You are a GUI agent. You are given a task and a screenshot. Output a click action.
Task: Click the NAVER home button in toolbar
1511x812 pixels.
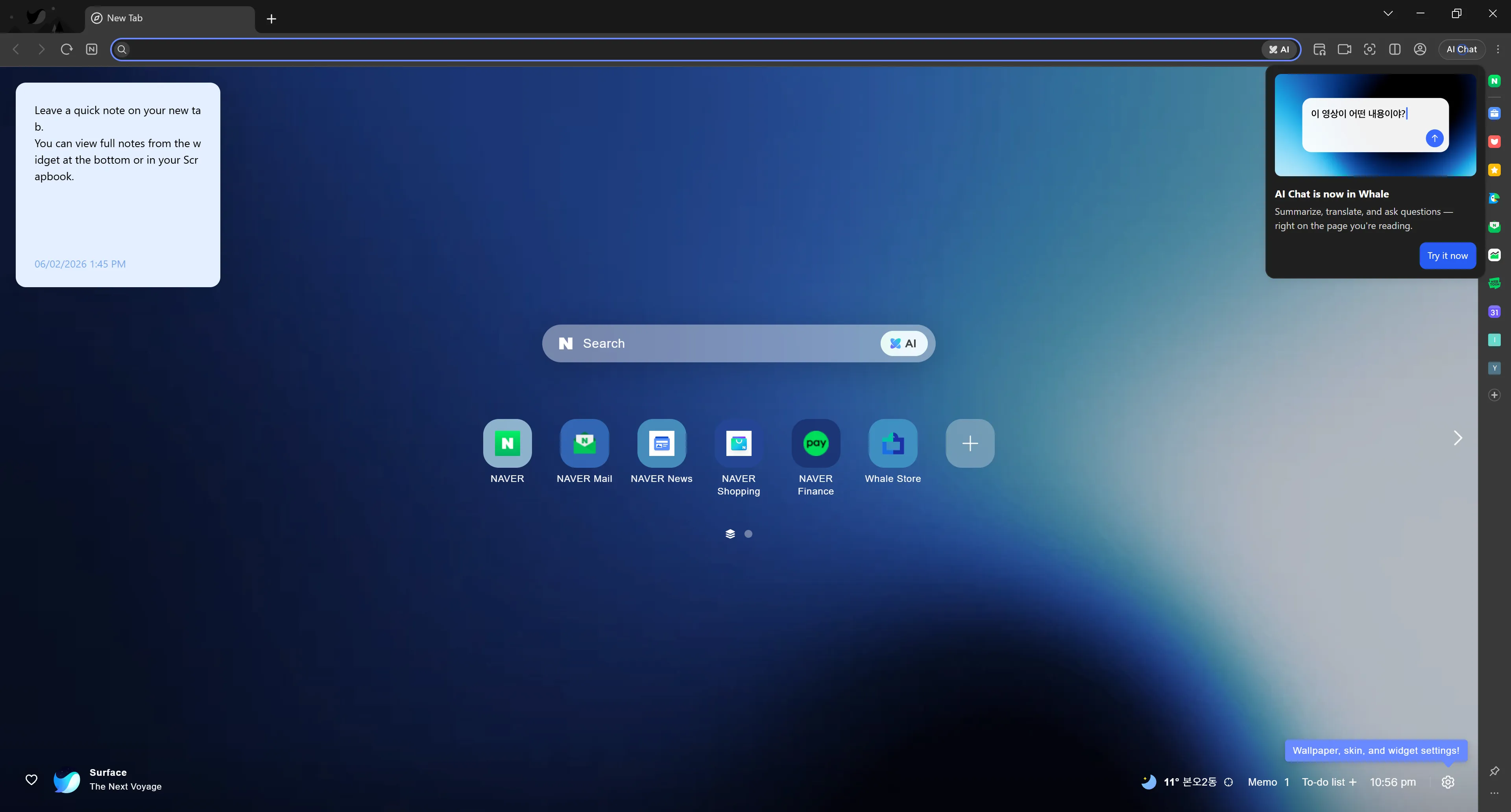(x=92, y=49)
